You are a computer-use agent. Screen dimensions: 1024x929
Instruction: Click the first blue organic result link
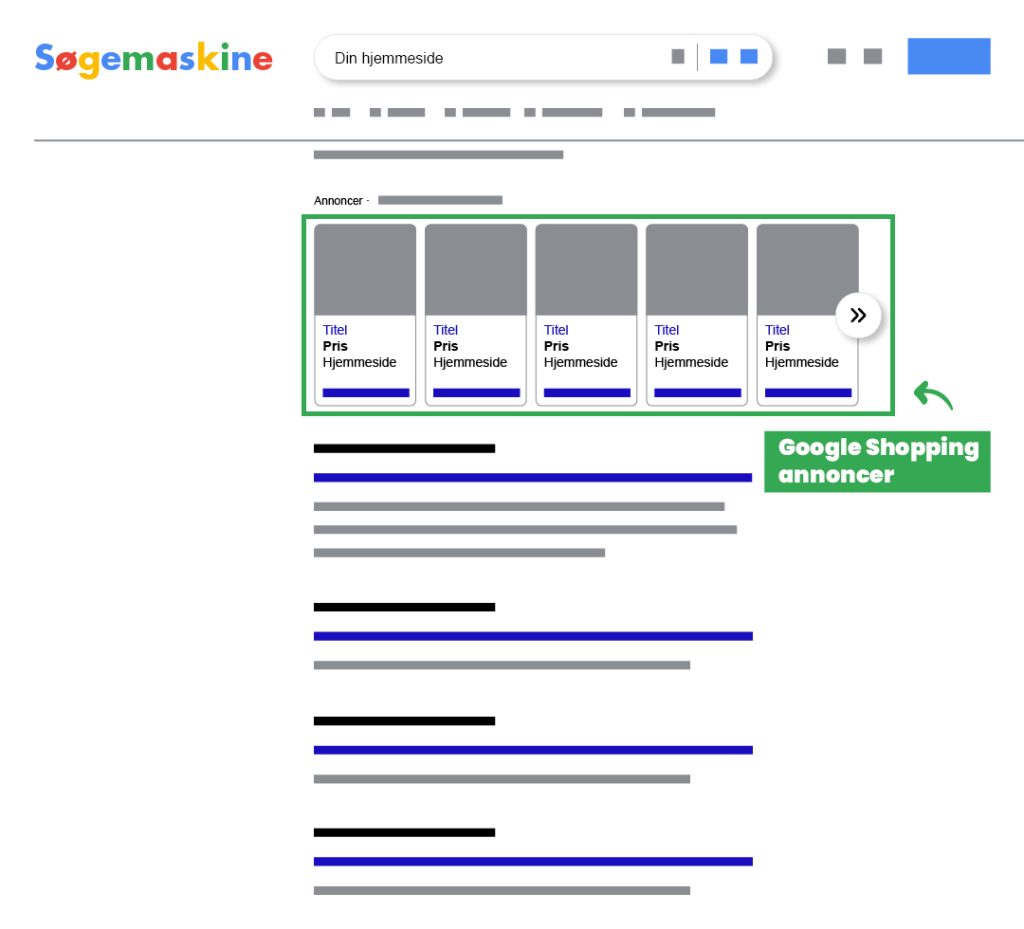point(533,477)
